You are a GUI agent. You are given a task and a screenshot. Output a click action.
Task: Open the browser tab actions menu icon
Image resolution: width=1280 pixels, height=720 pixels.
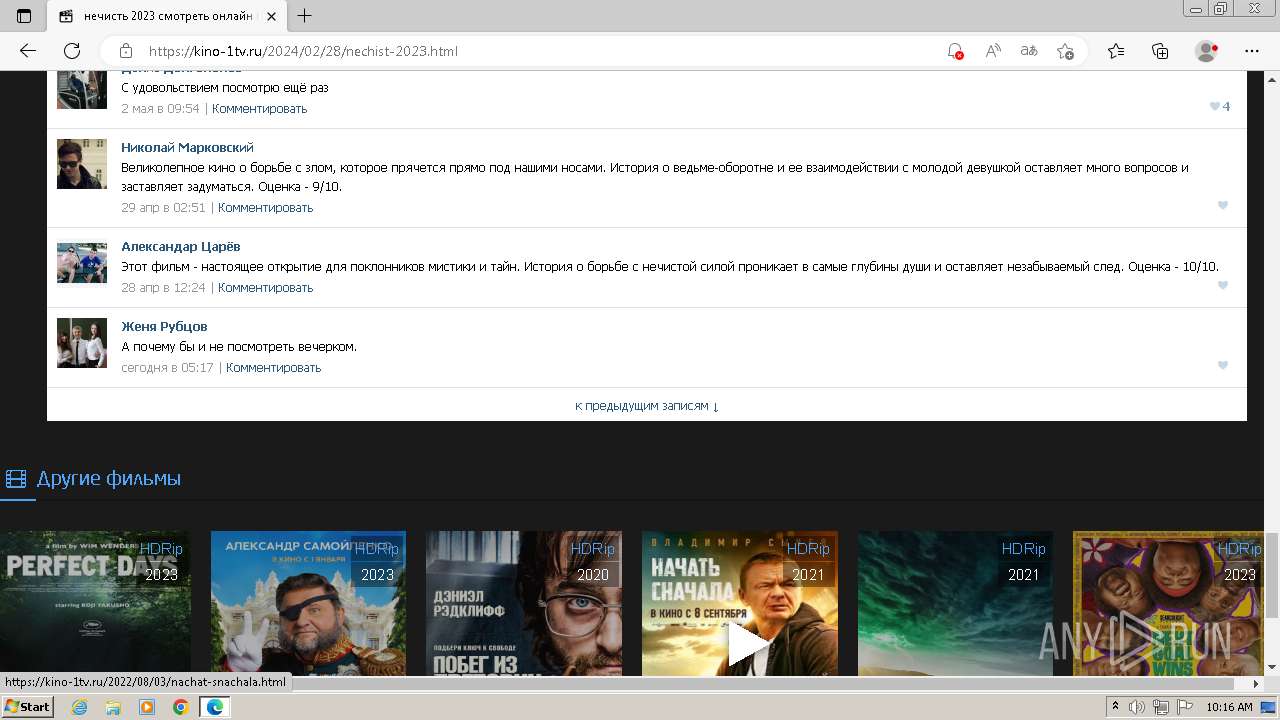point(24,16)
